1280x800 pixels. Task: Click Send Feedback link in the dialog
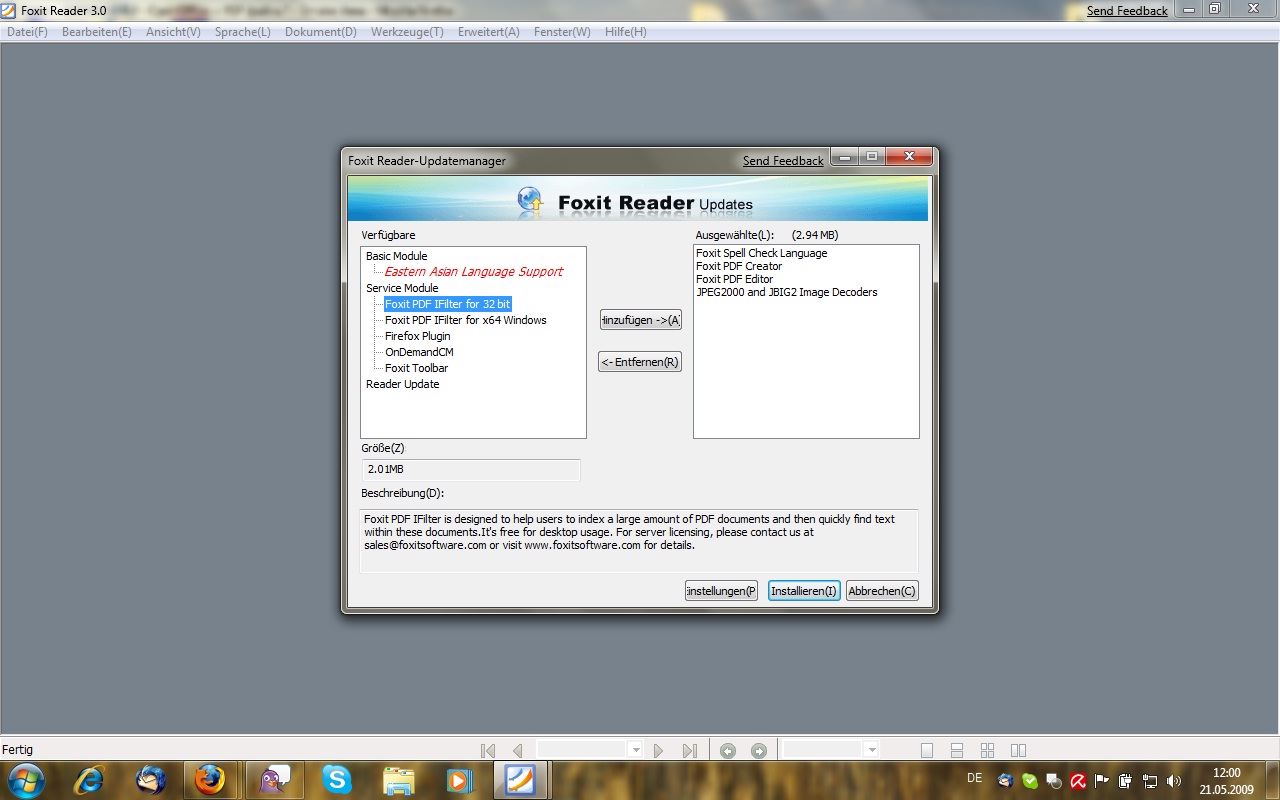pyautogui.click(x=783, y=161)
